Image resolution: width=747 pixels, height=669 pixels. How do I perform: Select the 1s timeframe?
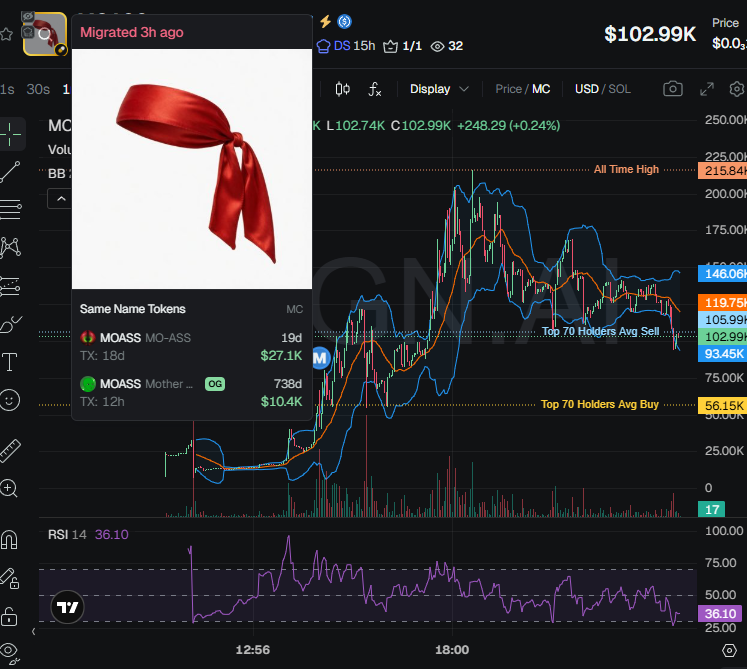pyautogui.click(x=7, y=89)
